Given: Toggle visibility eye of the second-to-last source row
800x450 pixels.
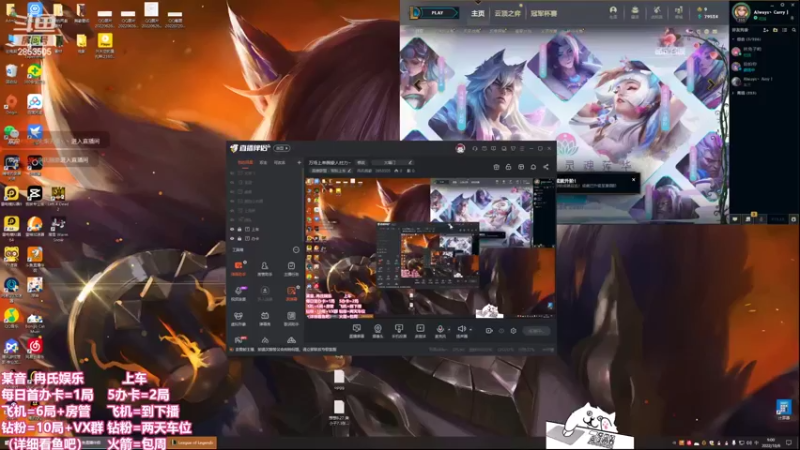Looking at the screenshot, I should 232,229.
